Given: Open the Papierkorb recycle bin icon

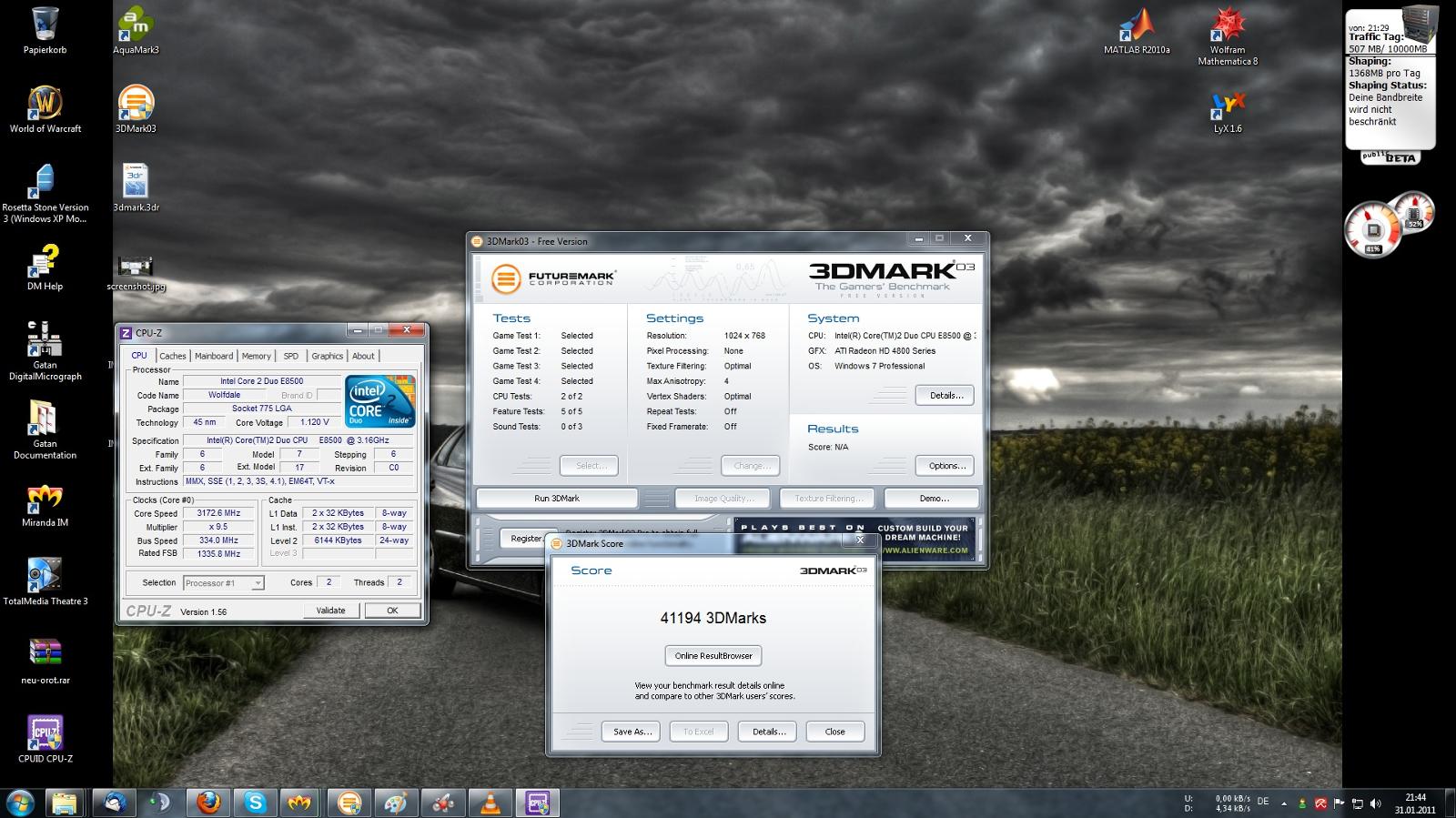Looking at the screenshot, I should 45,30.
